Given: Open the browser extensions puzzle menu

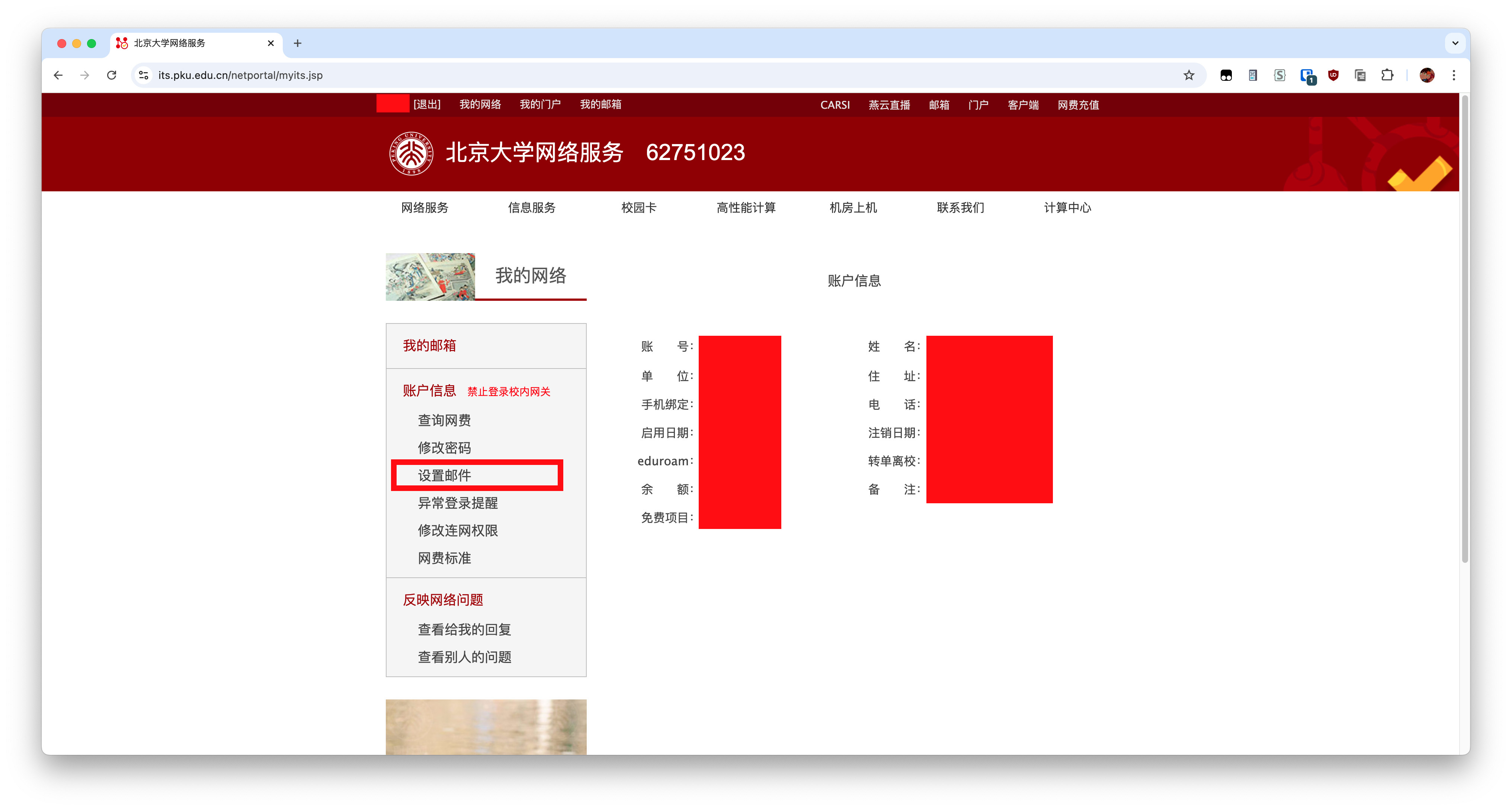Looking at the screenshot, I should (x=1388, y=75).
